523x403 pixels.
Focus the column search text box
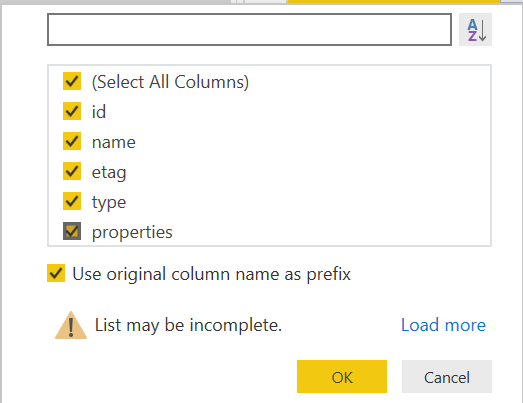point(249,30)
